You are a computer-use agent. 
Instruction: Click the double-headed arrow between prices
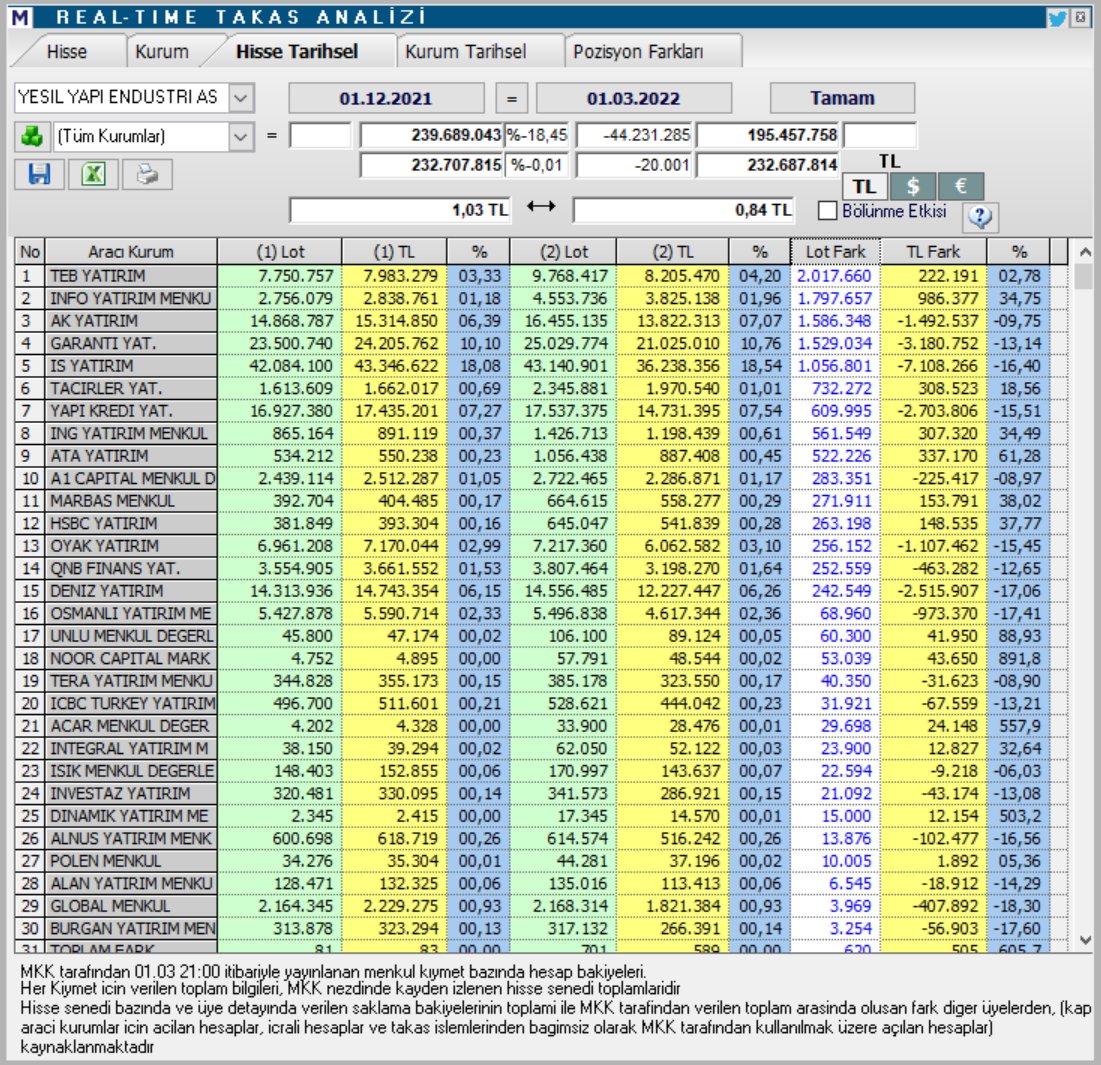pos(541,206)
